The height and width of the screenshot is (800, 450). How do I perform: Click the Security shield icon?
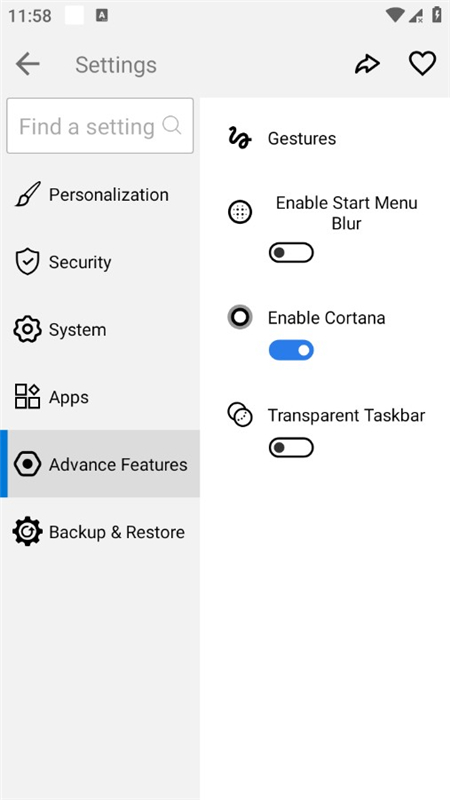(x=28, y=262)
